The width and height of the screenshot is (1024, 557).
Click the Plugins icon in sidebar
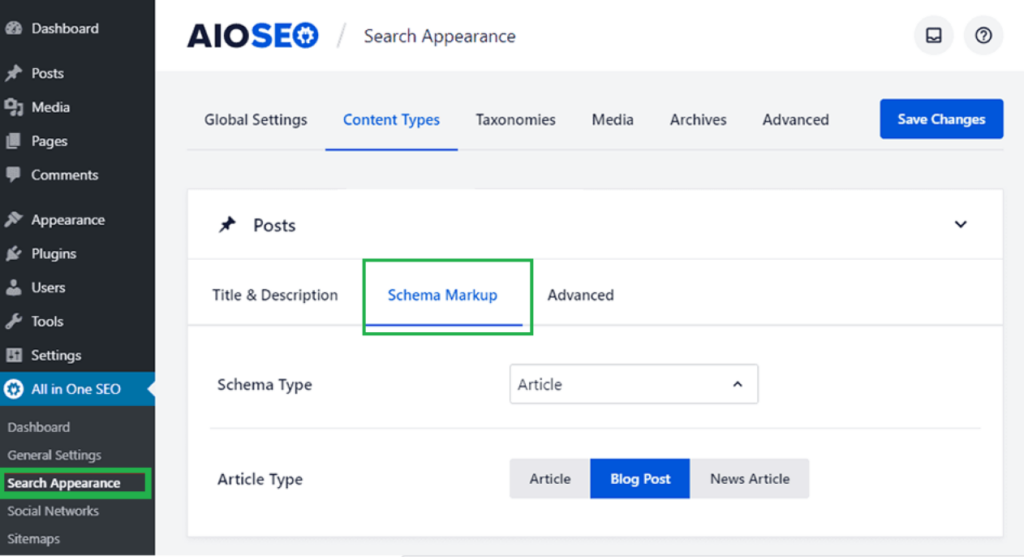tap(13, 254)
